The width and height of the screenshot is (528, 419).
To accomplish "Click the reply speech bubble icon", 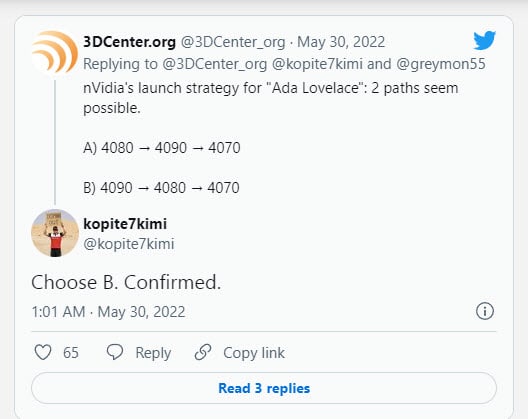I will click(x=114, y=352).
